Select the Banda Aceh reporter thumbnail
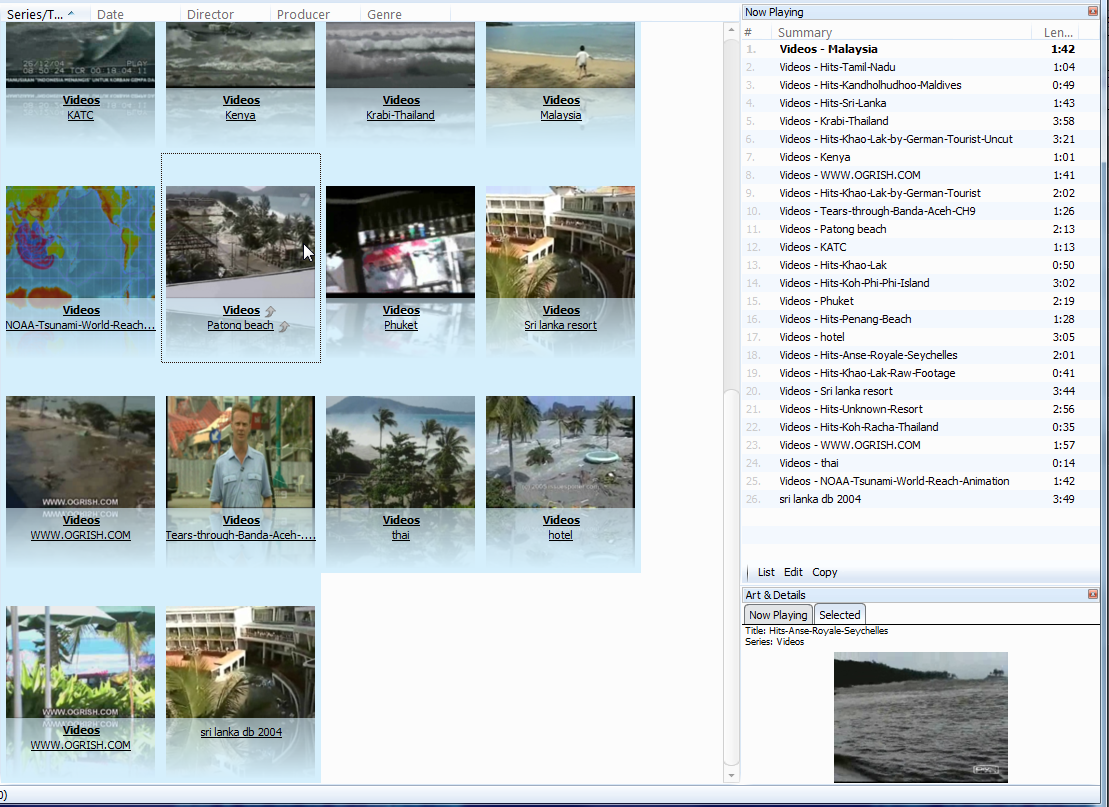This screenshot has width=1109, height=807. [241, 451]
